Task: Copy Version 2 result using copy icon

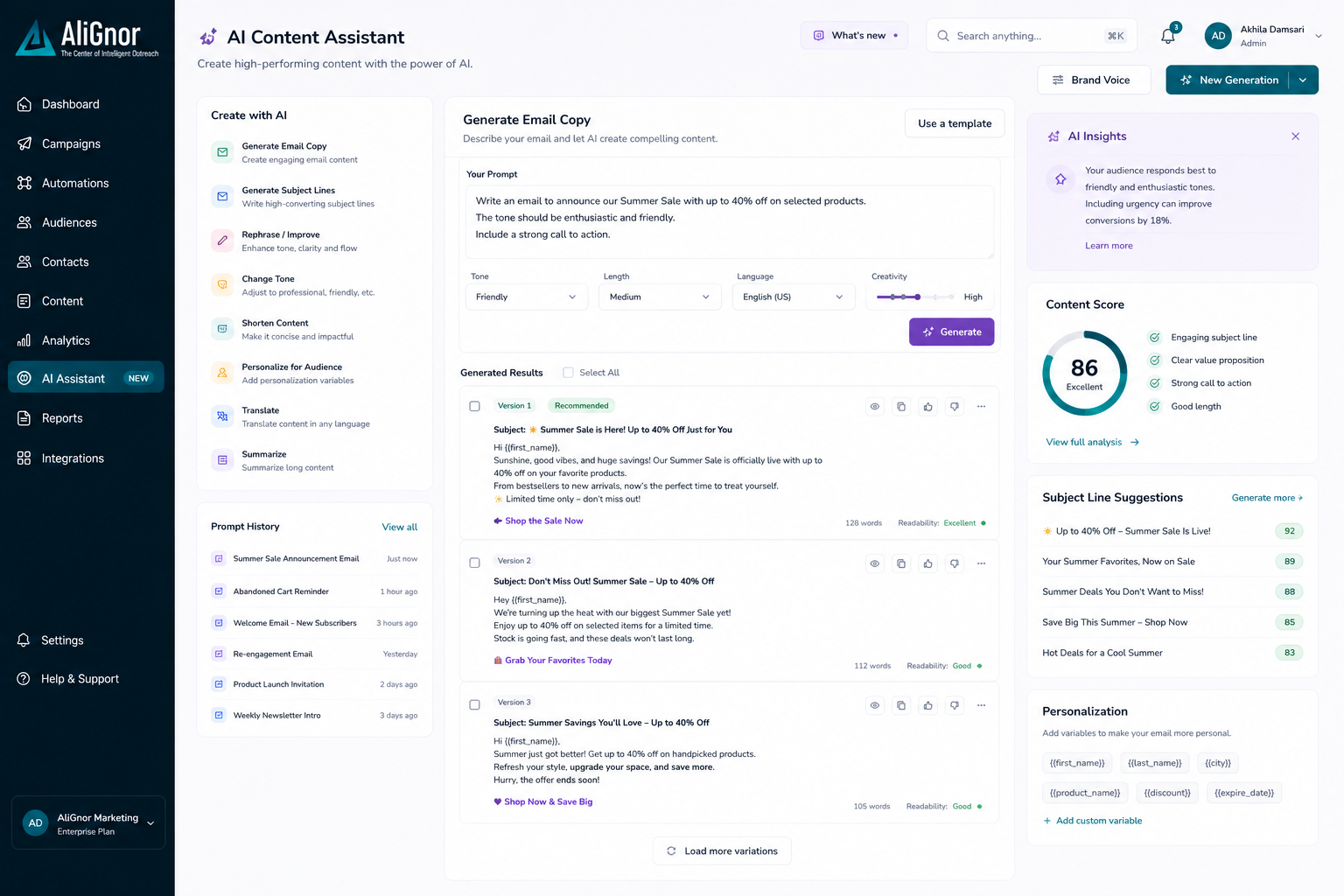Action: (x=901, y=563)
